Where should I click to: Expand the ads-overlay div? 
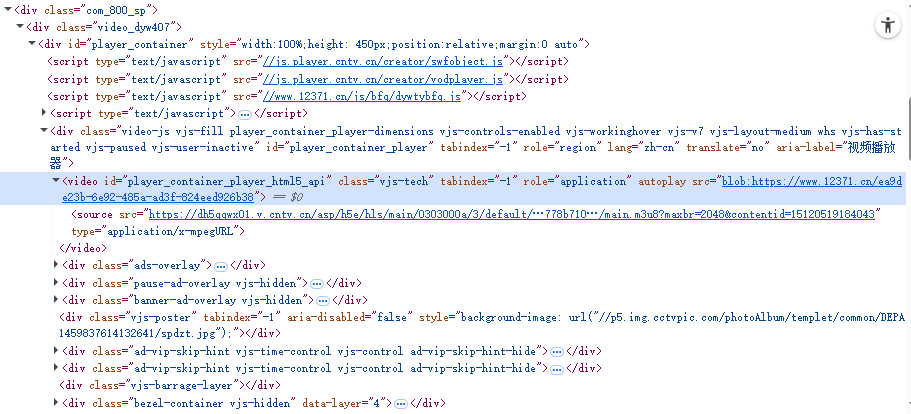[x=56, y=265]
